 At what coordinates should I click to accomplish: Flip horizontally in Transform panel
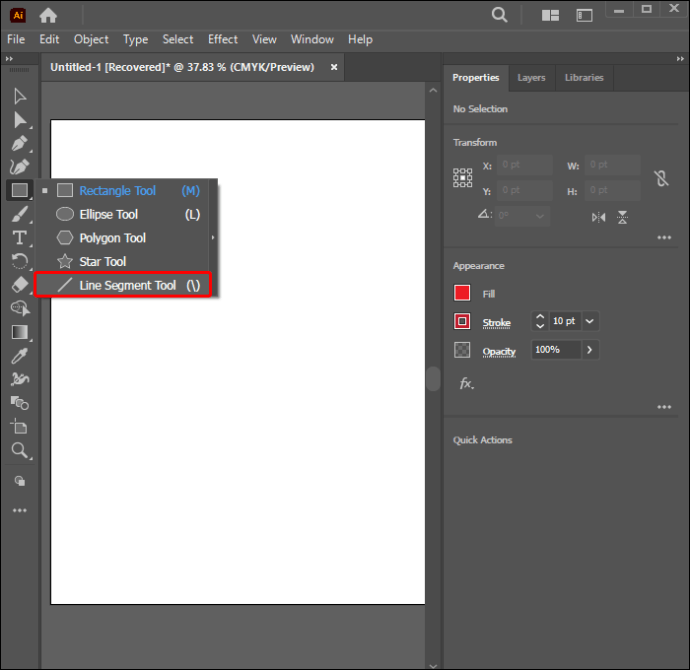coord(598,217)
